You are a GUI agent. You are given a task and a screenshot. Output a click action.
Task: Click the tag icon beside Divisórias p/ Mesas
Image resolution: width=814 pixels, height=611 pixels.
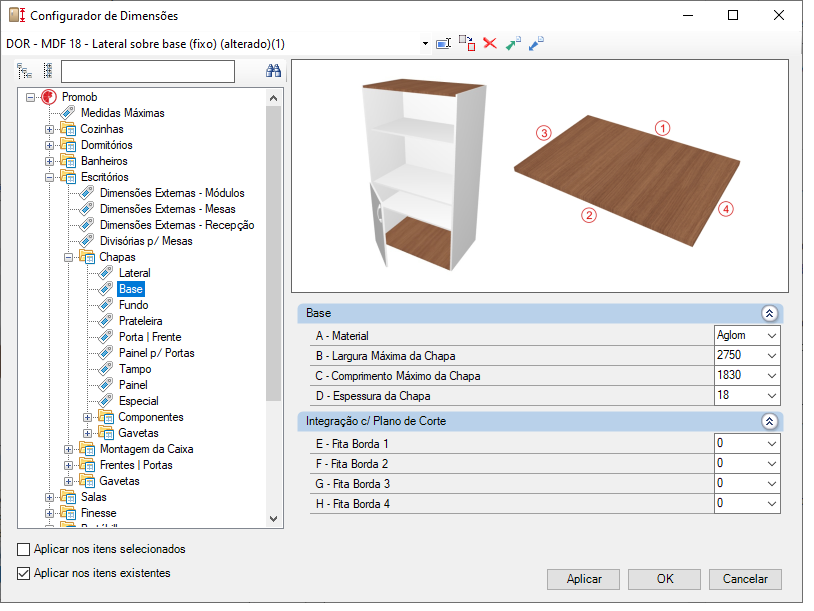pyautogui.click(x=87, y=241)
